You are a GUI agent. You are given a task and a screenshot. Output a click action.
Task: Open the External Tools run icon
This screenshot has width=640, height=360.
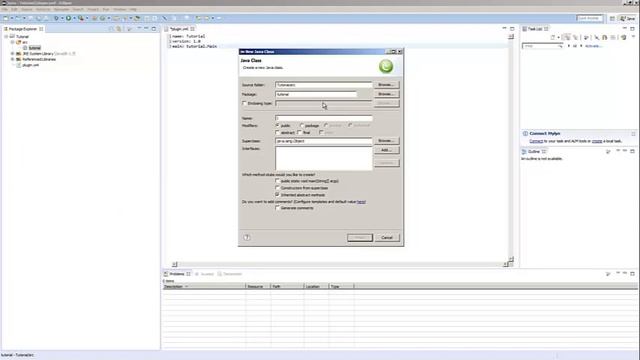coord(80,18)
